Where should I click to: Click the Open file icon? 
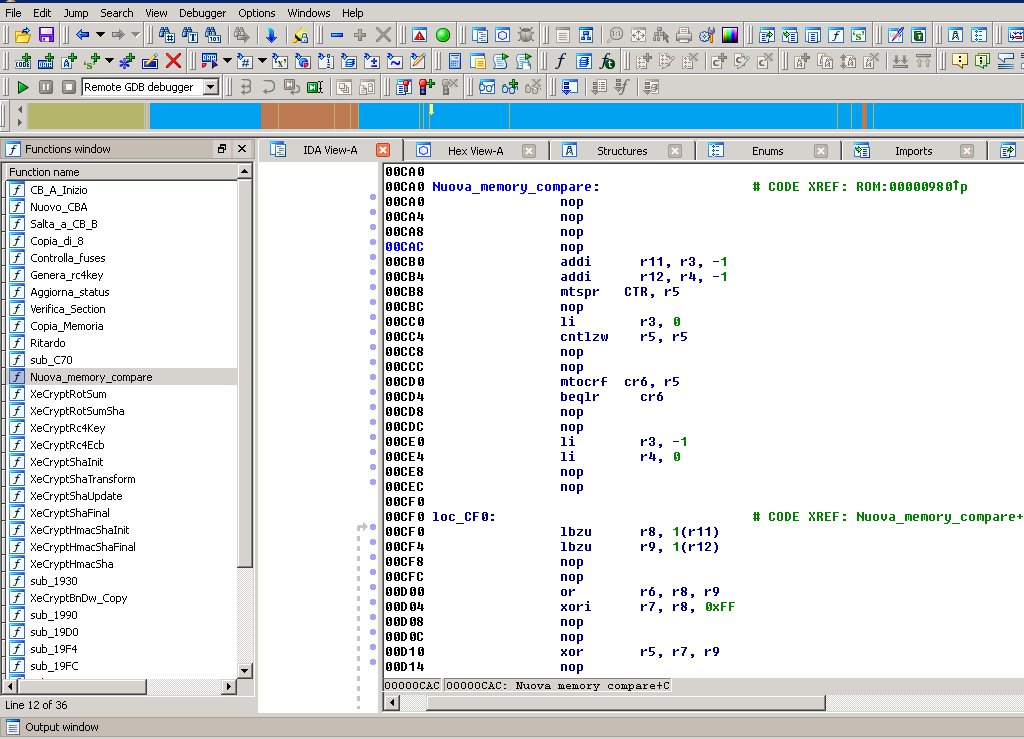click(21, 35)
